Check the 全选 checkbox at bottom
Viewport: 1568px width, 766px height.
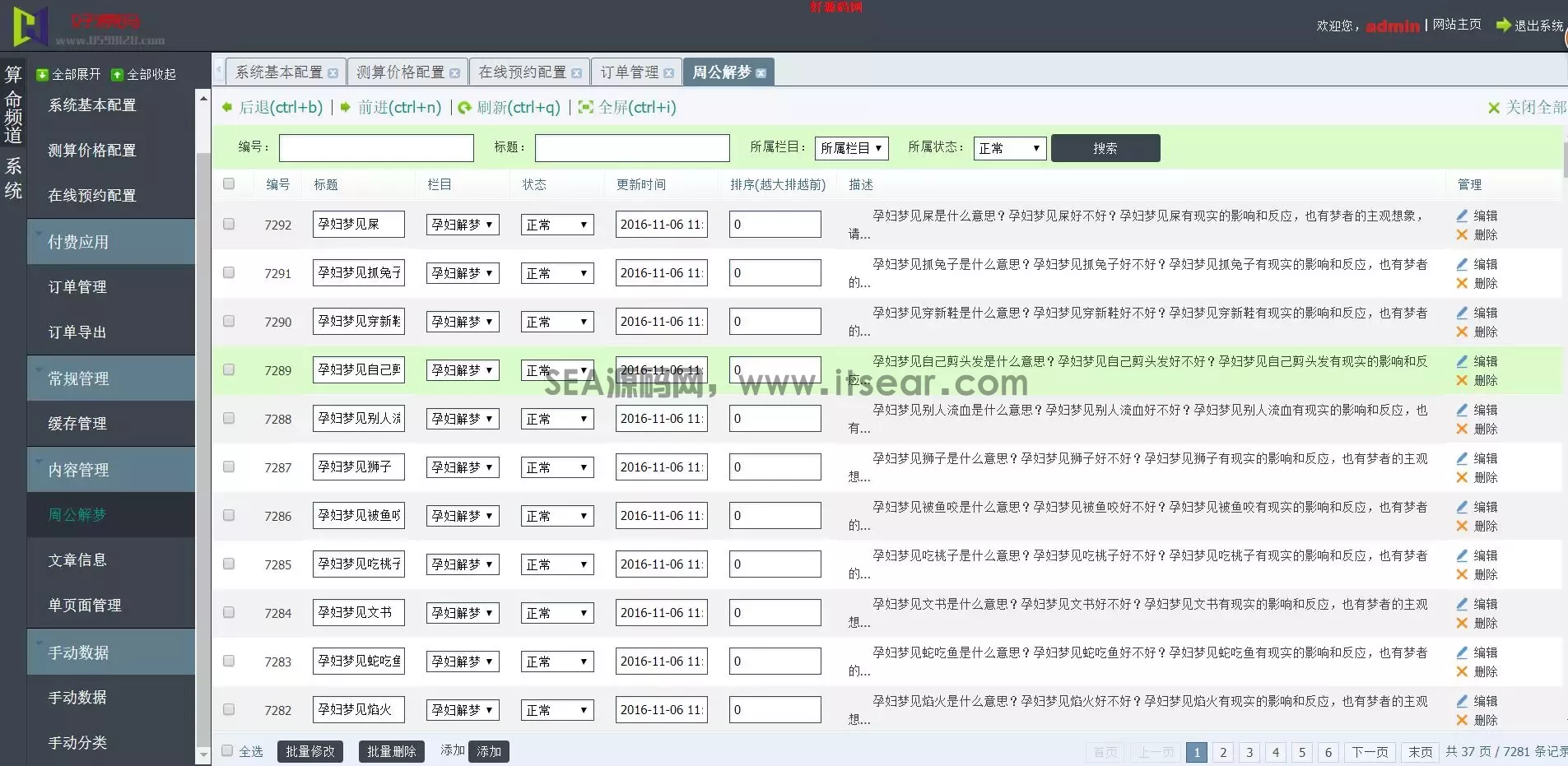pos(228,750)
